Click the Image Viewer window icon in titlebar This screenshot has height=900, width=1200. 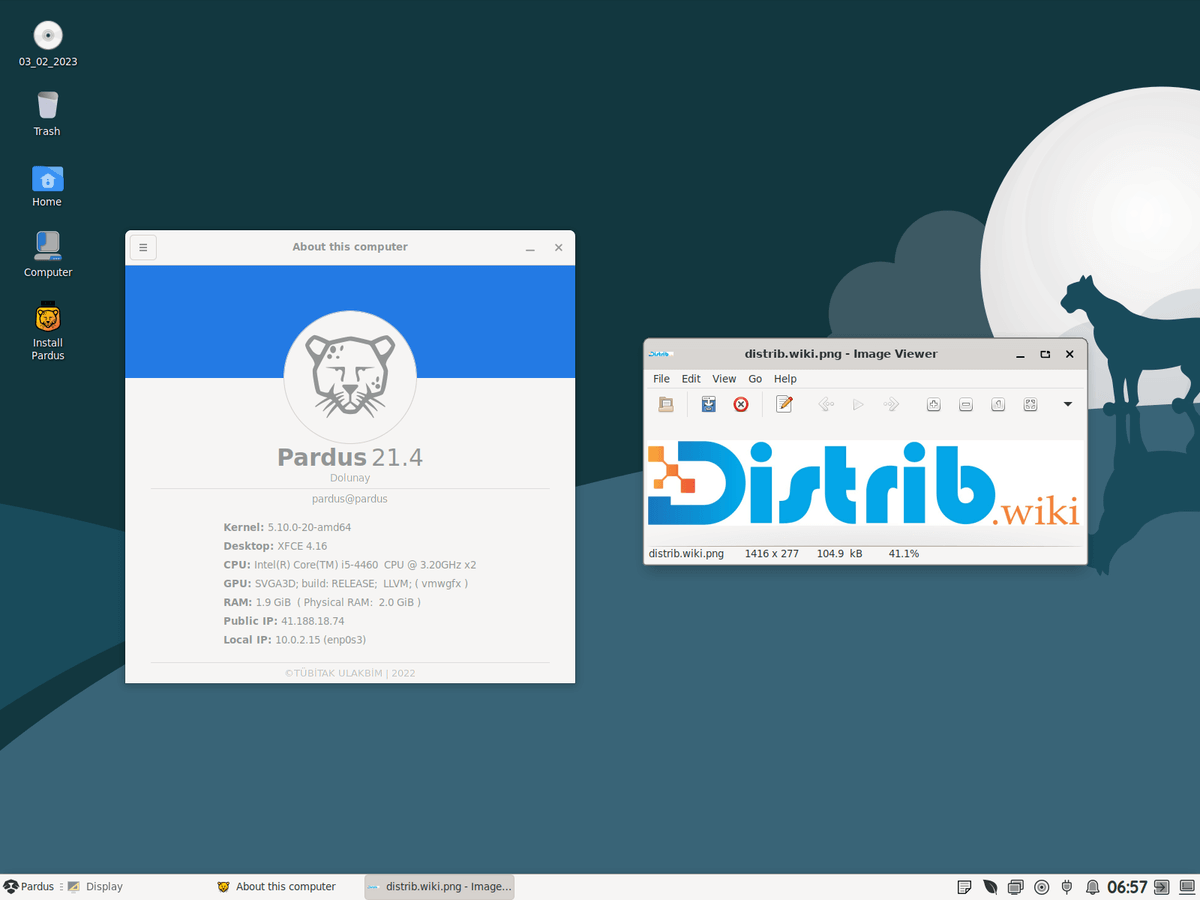point(660,354)
